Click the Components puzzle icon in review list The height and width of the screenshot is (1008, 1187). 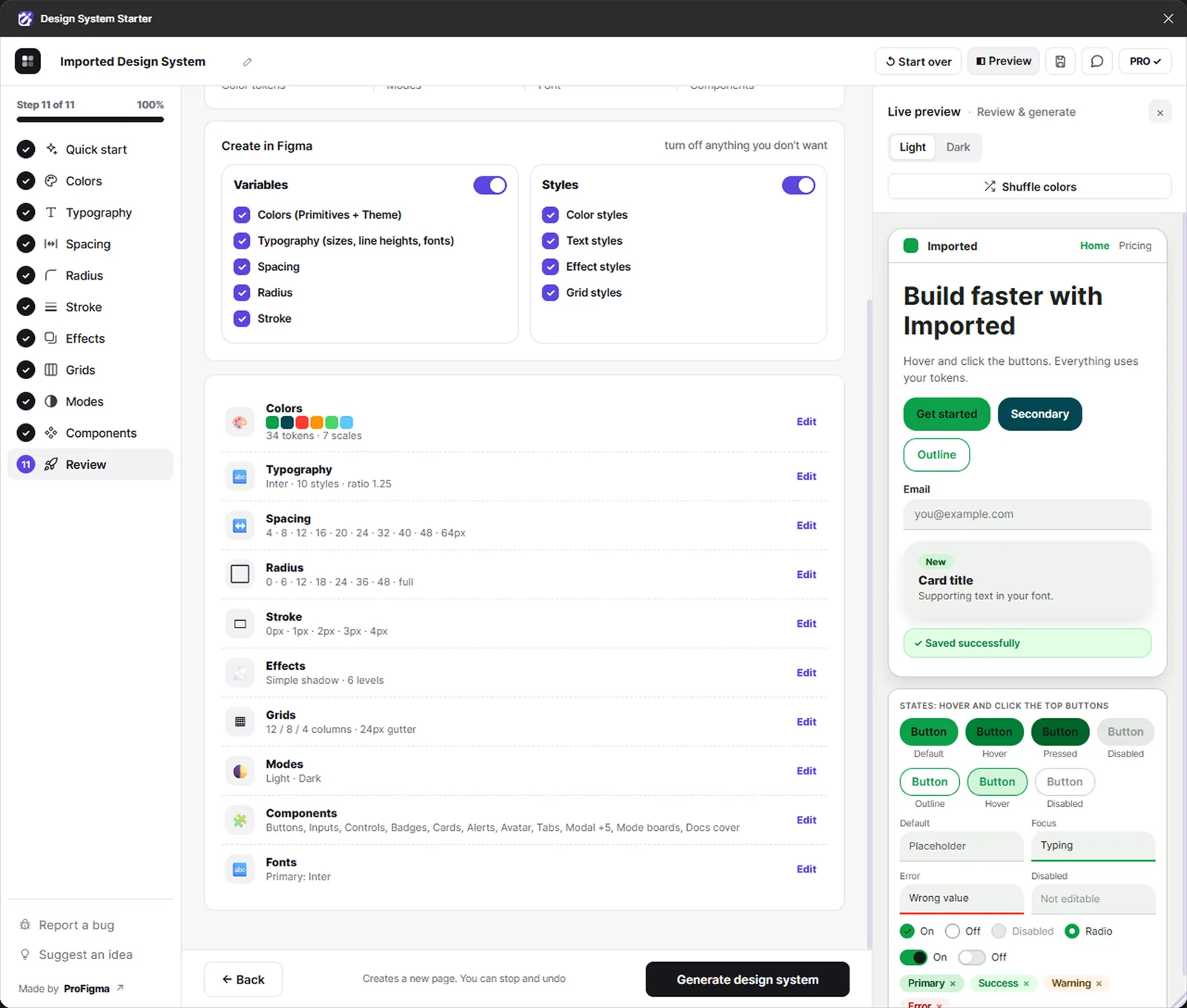(240, 820)
